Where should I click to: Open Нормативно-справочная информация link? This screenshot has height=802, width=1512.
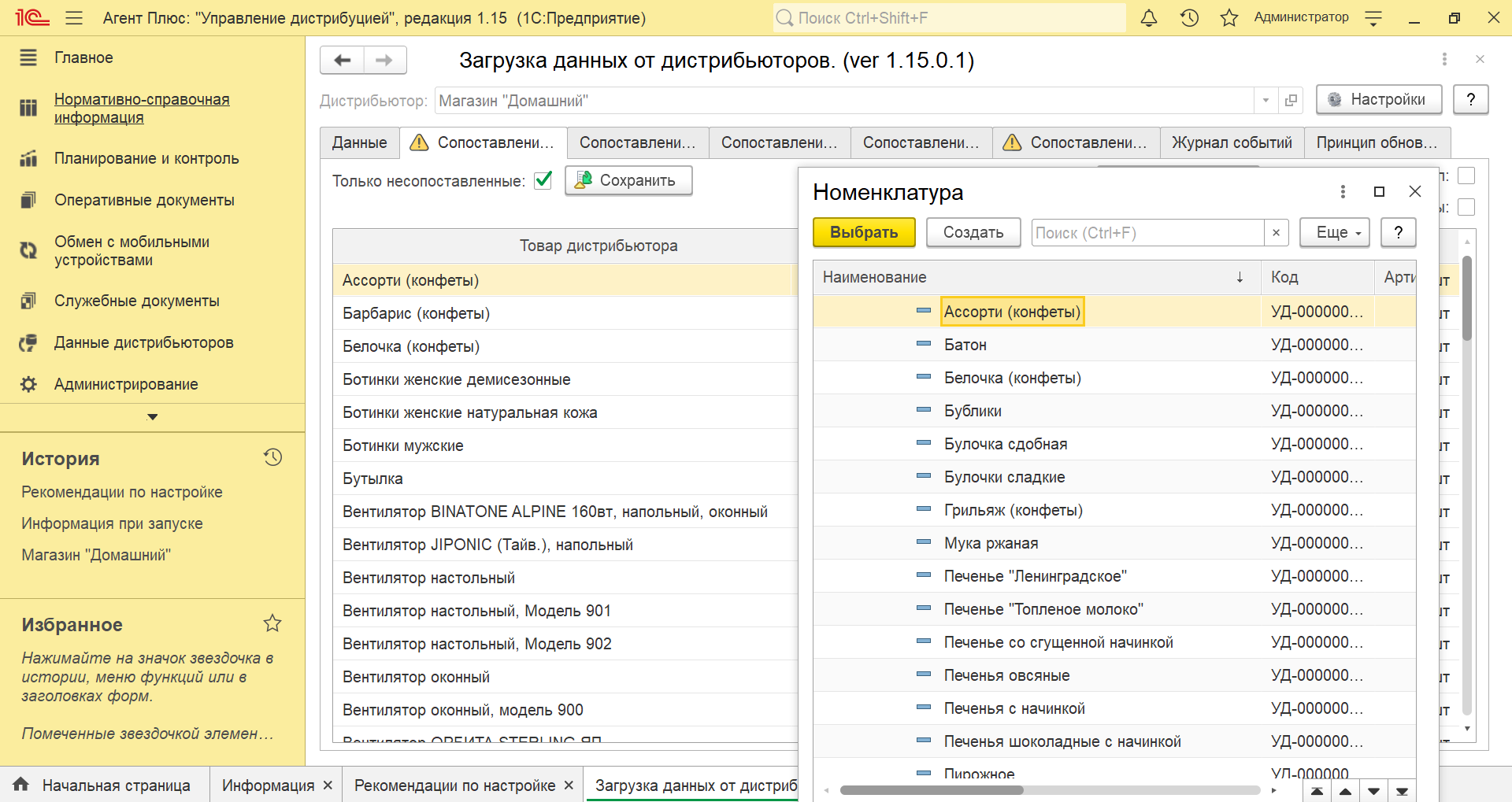[x=142, y=108]
